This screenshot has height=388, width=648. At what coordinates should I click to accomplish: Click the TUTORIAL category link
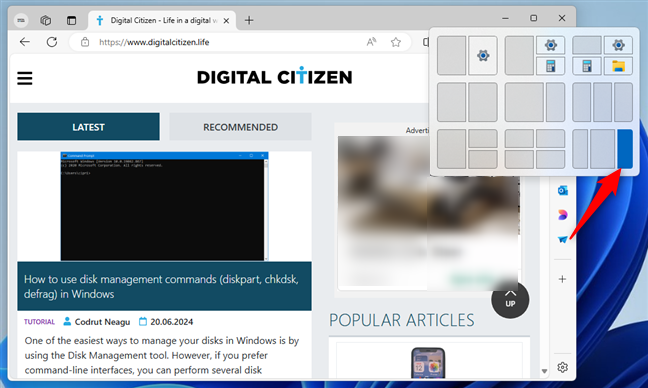tap(39, 321)
